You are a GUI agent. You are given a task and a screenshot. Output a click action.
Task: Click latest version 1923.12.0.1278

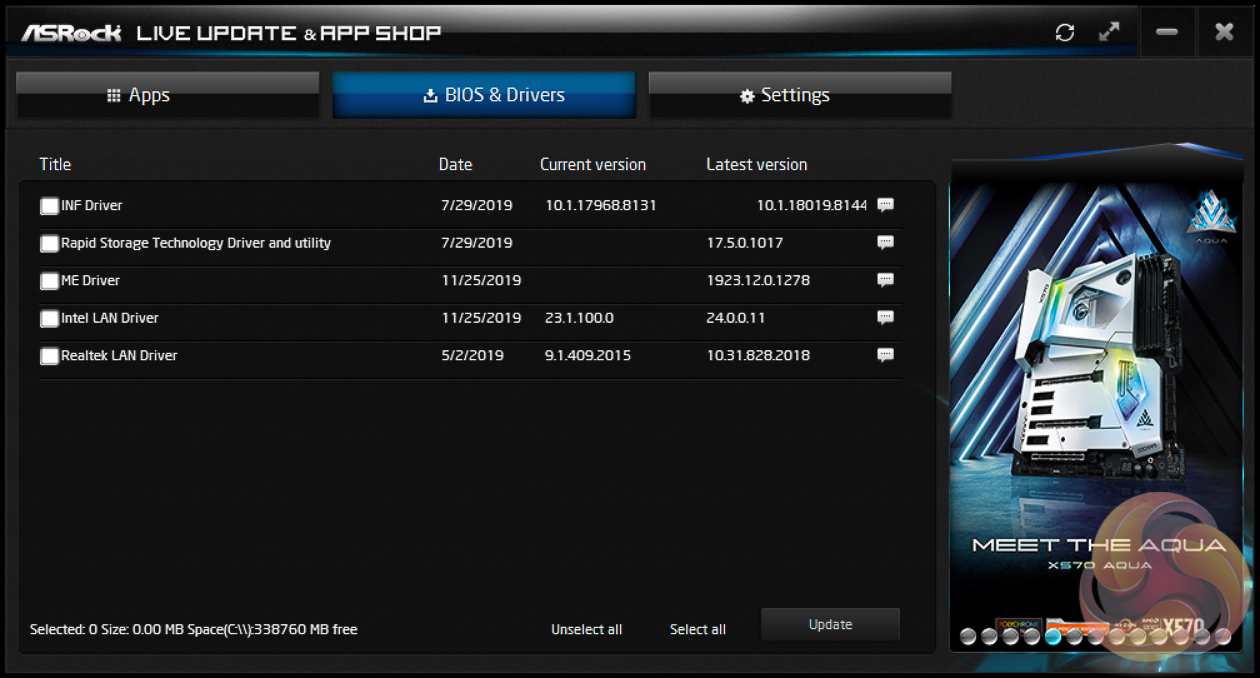click(x=758, y=280)
